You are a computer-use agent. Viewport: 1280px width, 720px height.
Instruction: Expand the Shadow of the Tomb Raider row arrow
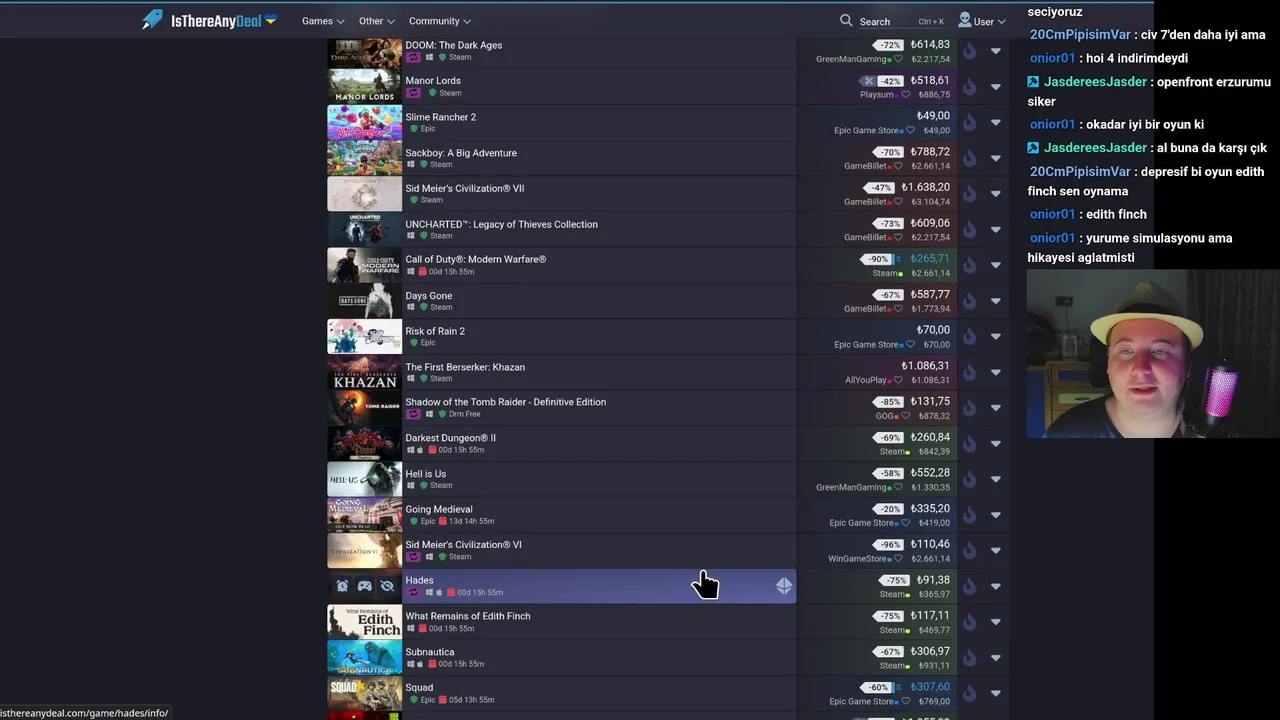pos(995,408)
